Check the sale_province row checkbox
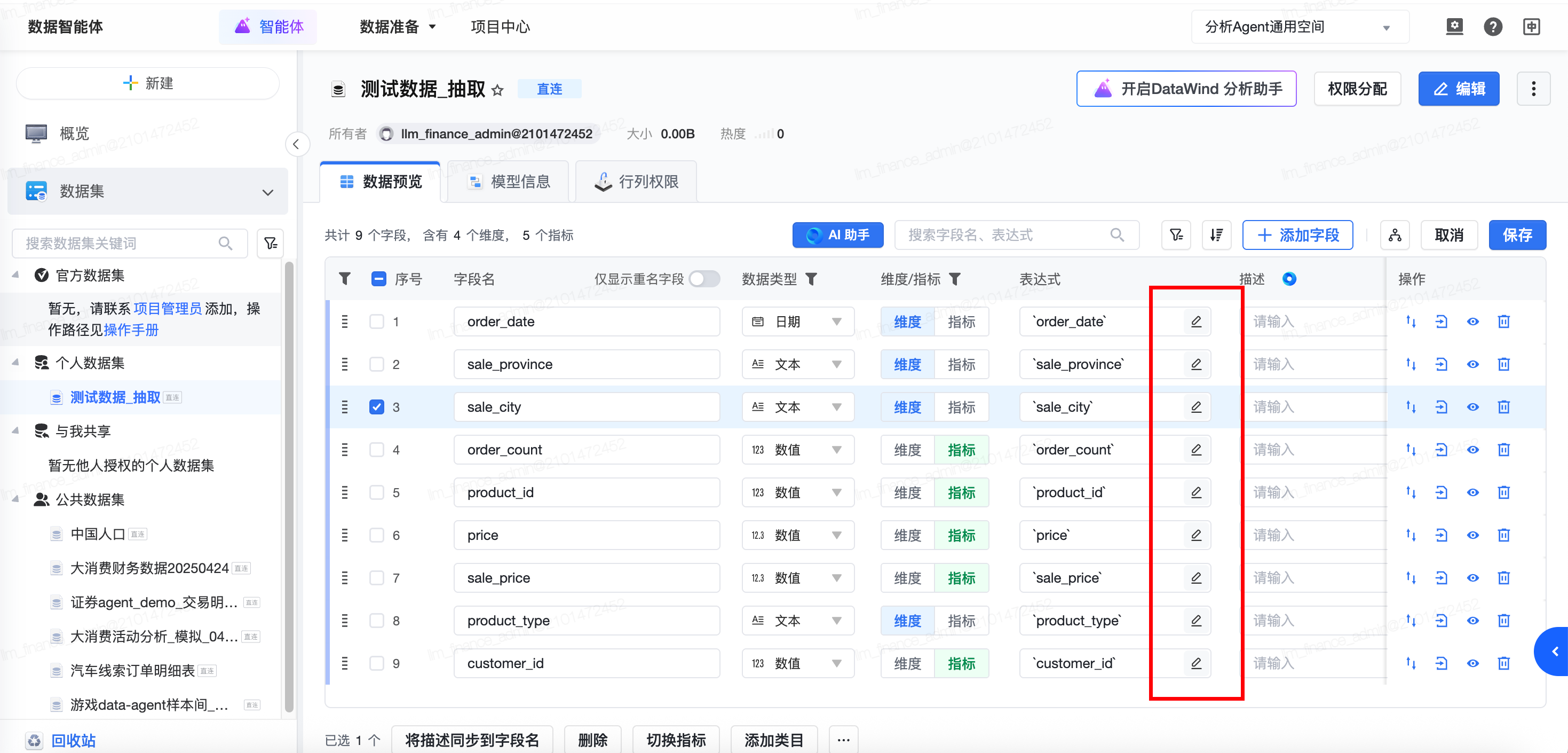Screen dimensions: 1568x753 pos(377,364)
